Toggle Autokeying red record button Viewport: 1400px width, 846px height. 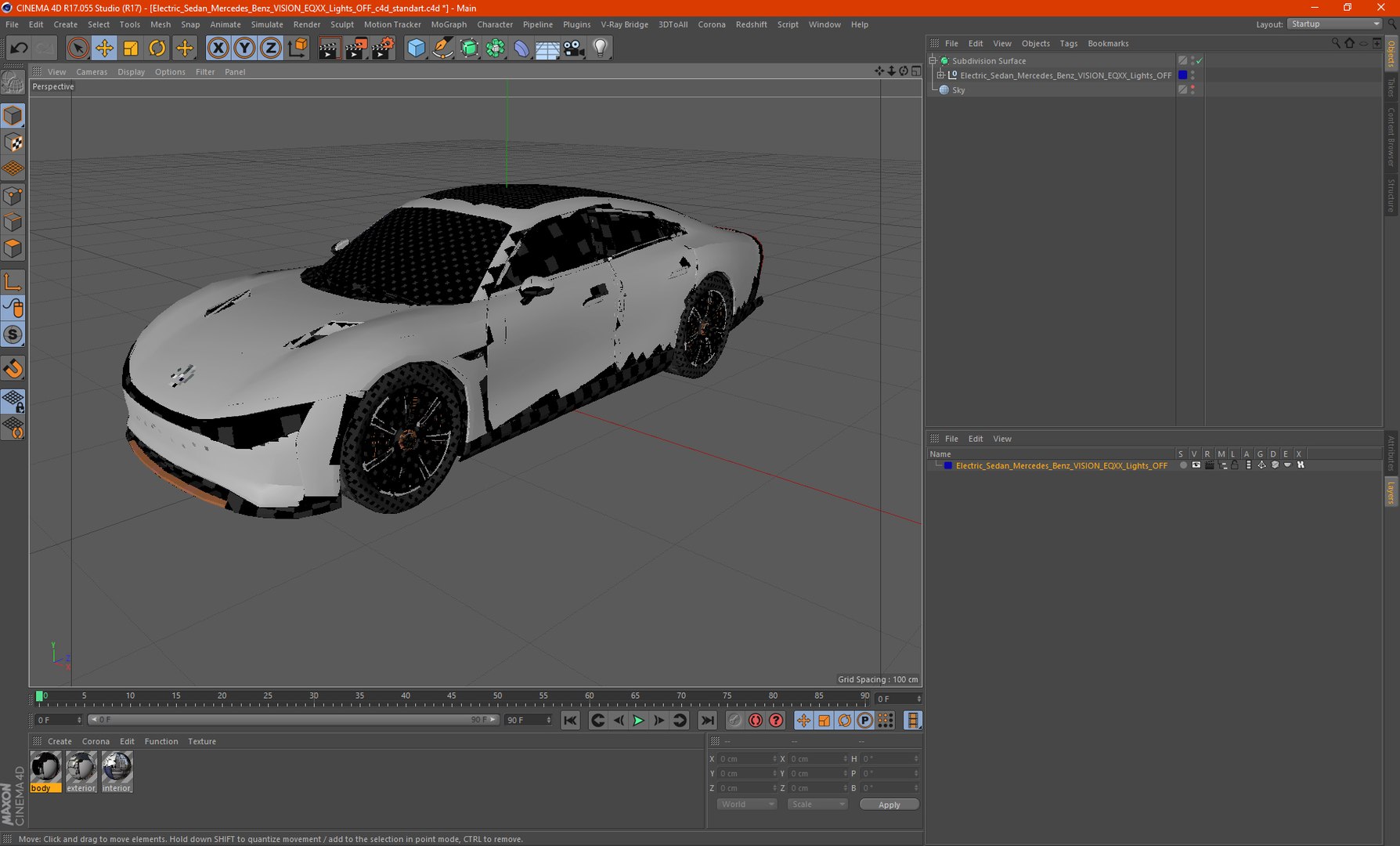pyautogui.click(x=755, y=721)
